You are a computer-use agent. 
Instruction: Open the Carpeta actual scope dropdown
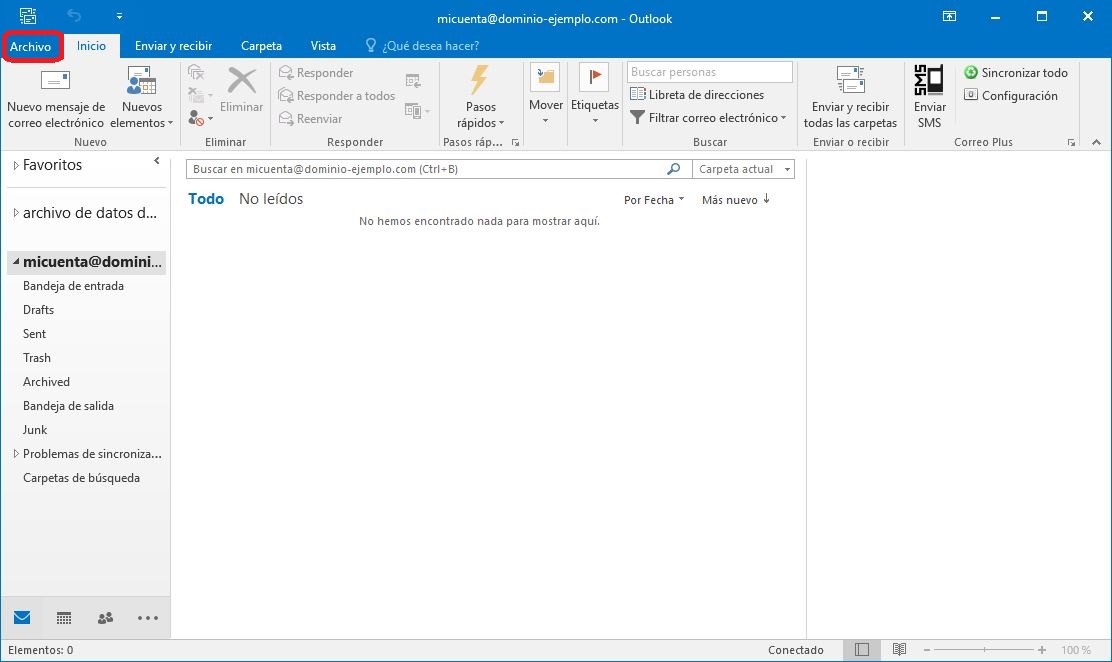(x=743, y=169)
